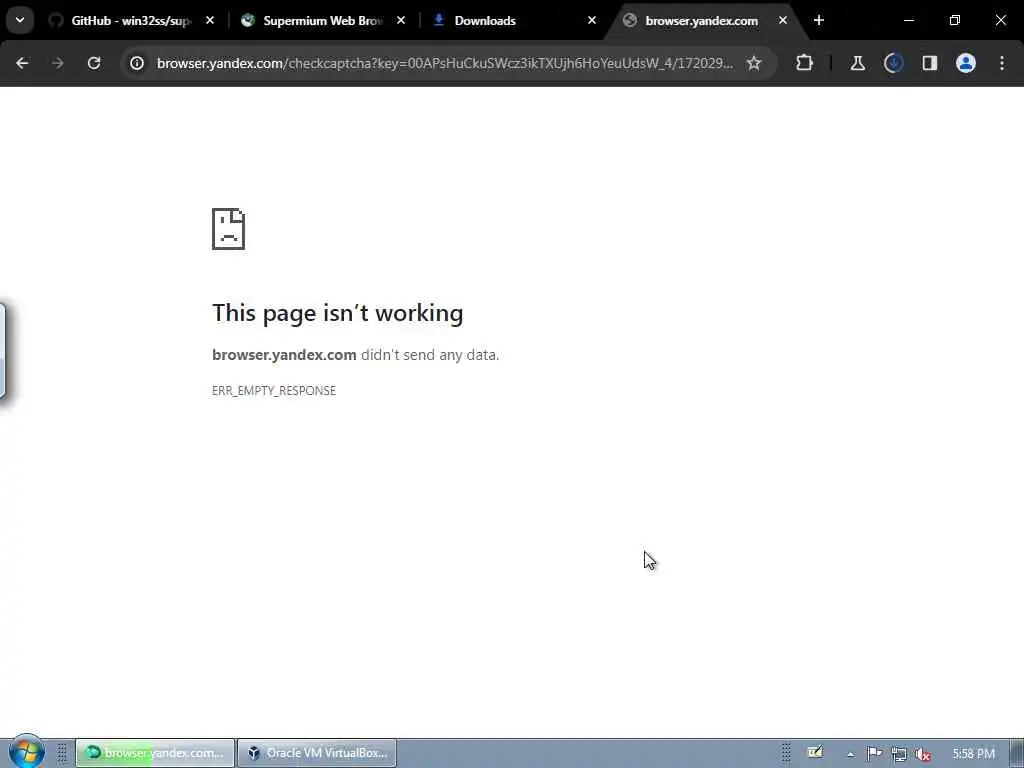
Task: Switch to Oracle VM VirtualBox taskbar button
Action: (317, 753)
